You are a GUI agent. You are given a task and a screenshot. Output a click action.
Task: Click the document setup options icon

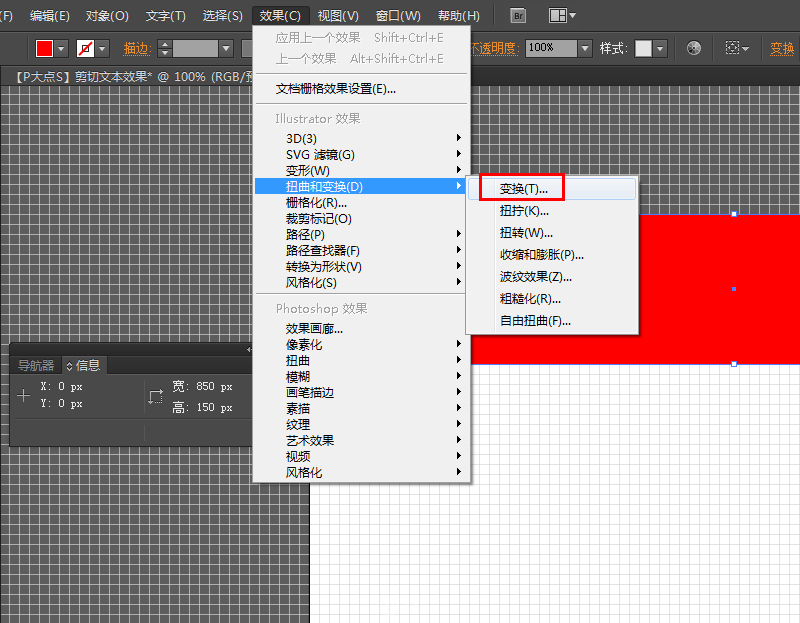[x=731, y=47]
